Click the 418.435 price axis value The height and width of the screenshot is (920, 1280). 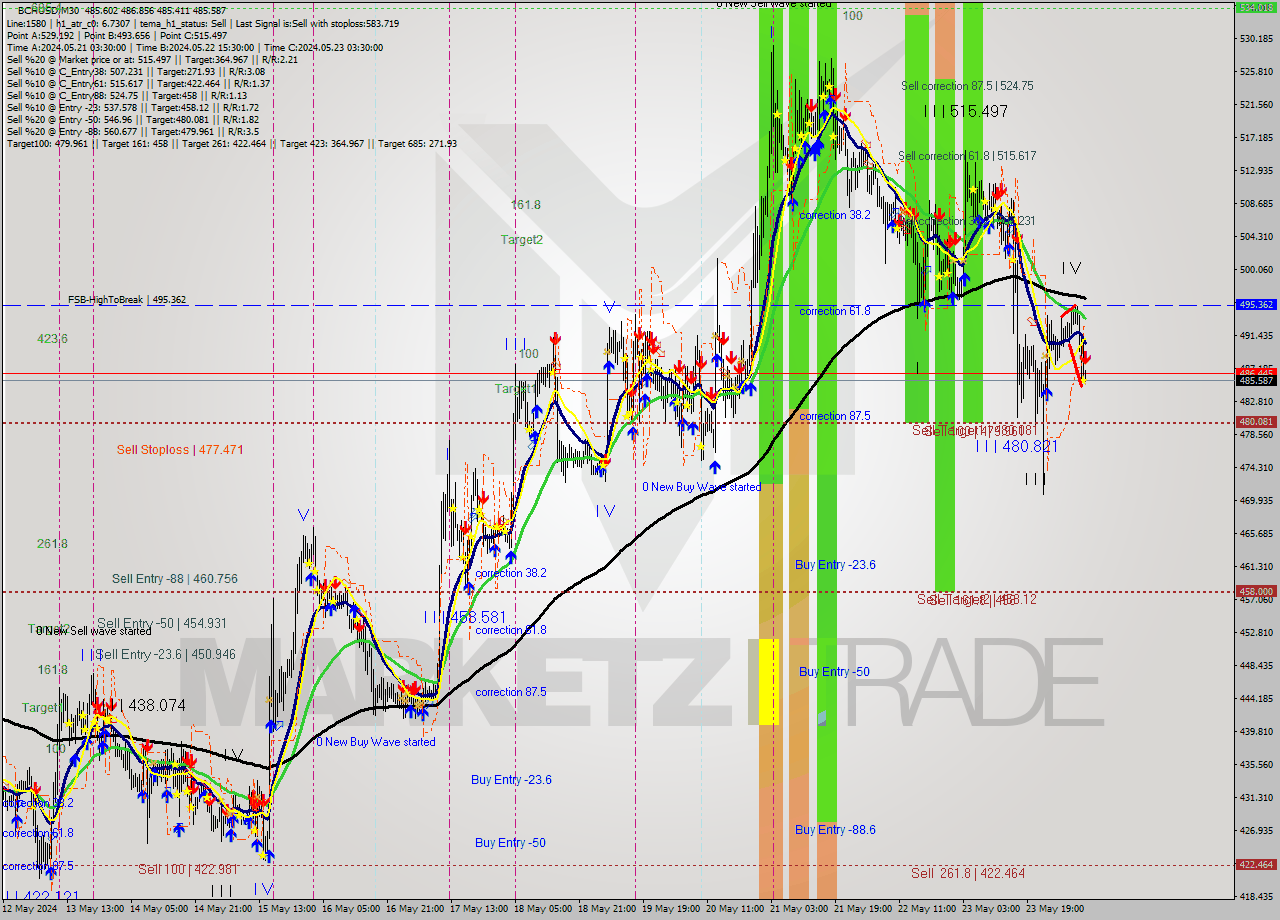pos(1256,897)
